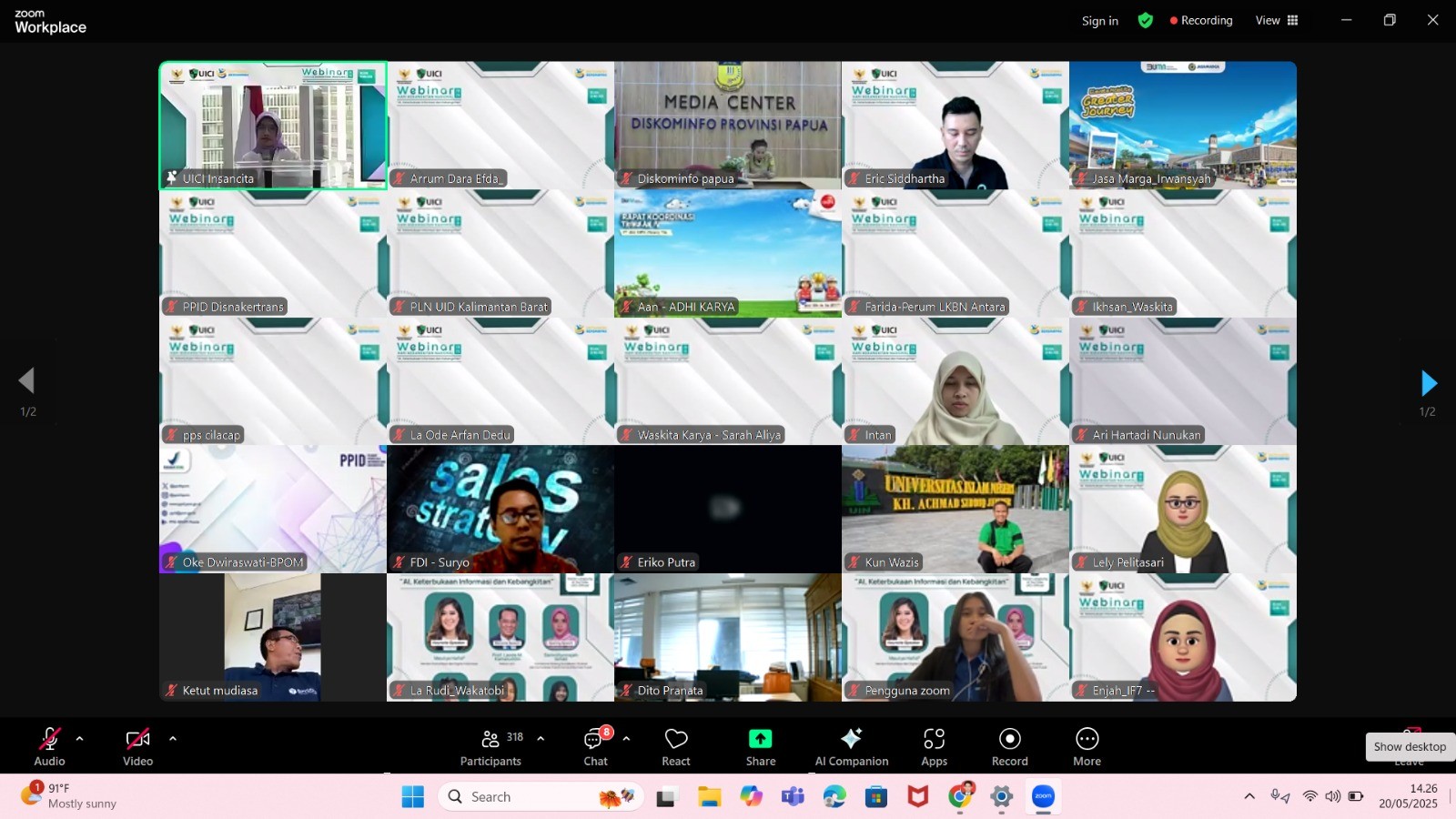Start camera with the Video button
The width and height of the screenshot is (1456, 819).
point(137,746)
